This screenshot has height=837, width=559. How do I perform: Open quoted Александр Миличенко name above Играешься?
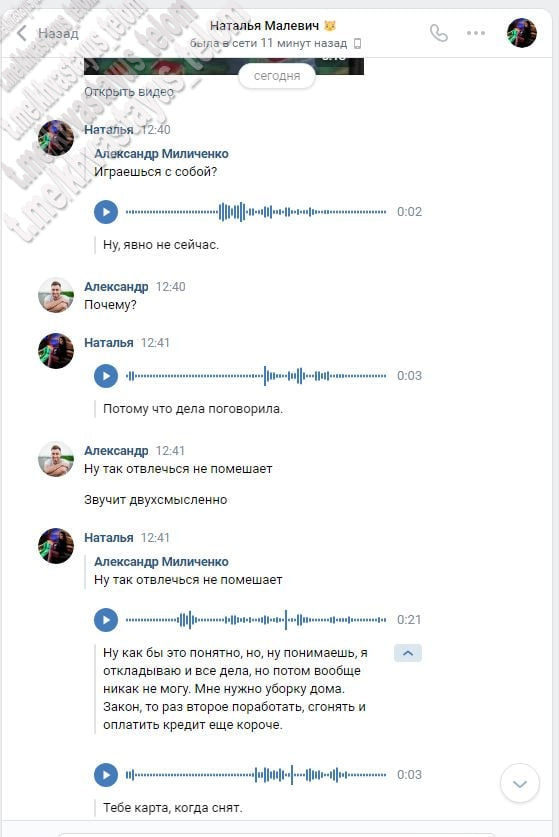point(161,154)
